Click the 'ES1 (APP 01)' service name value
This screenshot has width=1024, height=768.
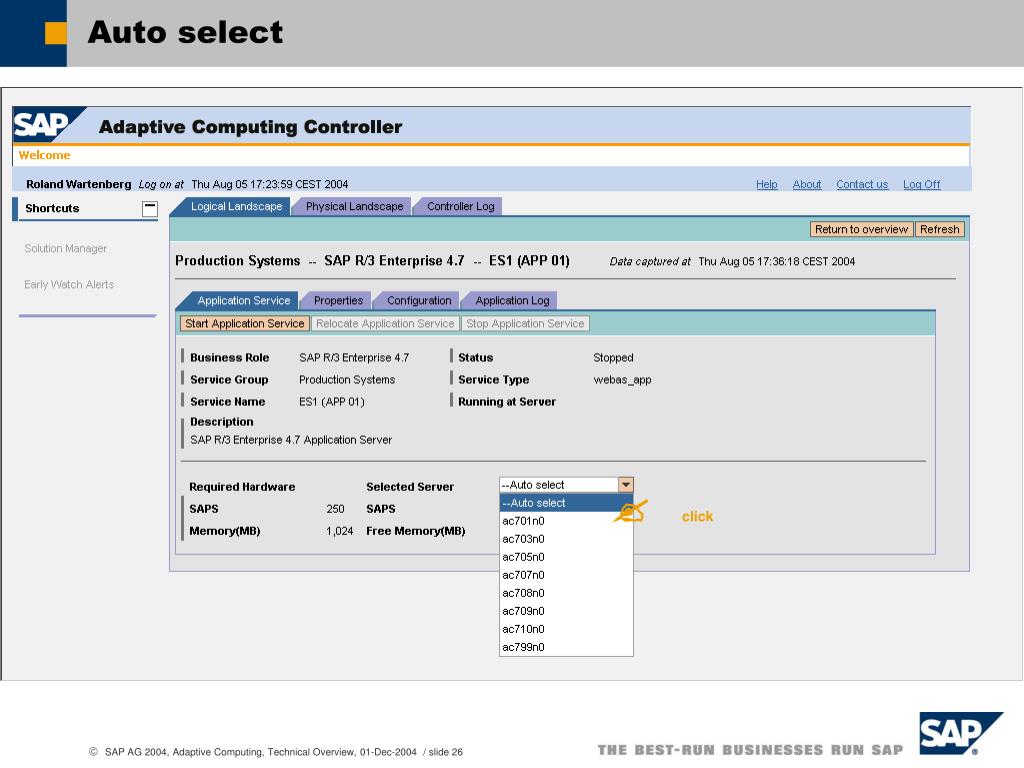332,402
